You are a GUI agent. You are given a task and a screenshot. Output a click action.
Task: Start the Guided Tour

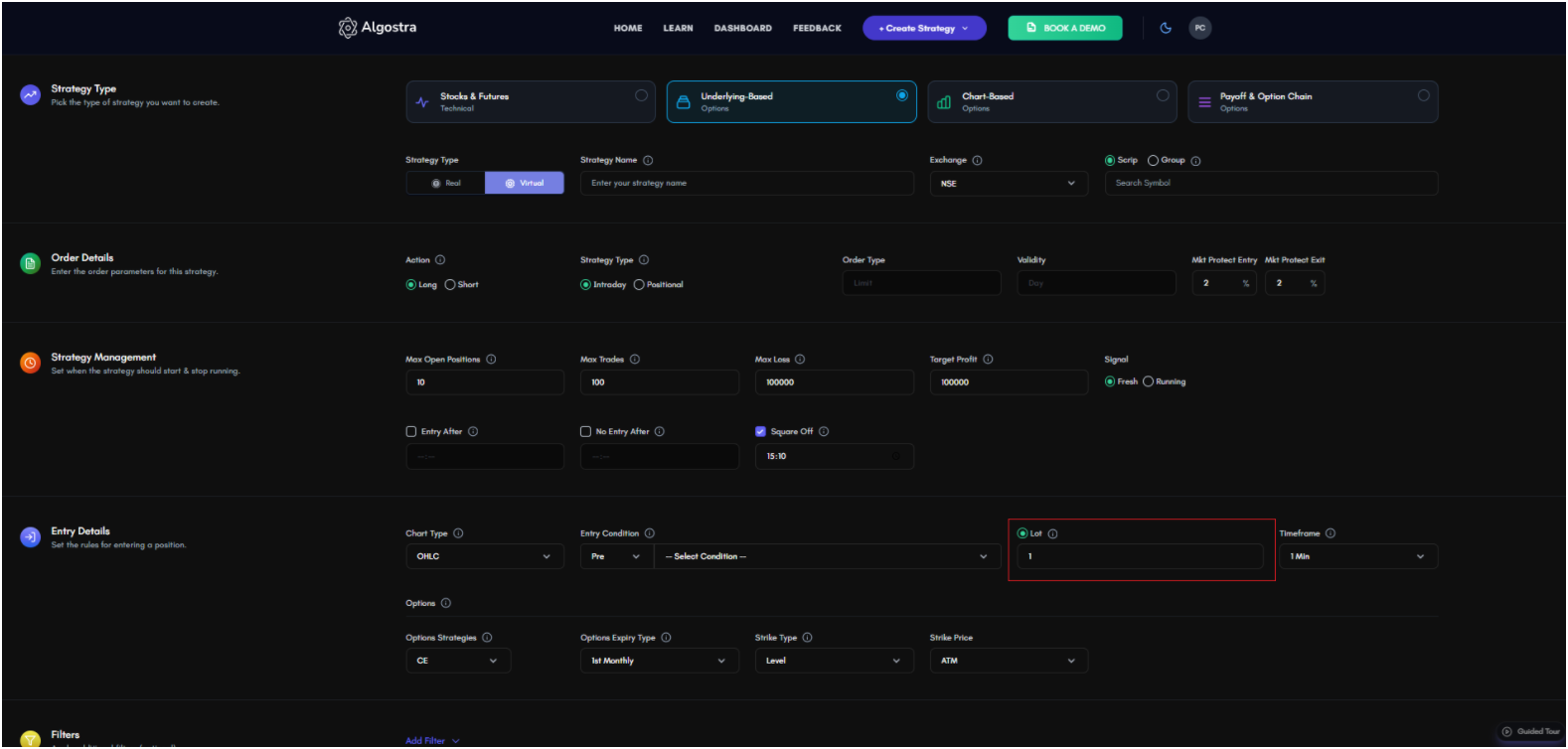coord(1530,731)
